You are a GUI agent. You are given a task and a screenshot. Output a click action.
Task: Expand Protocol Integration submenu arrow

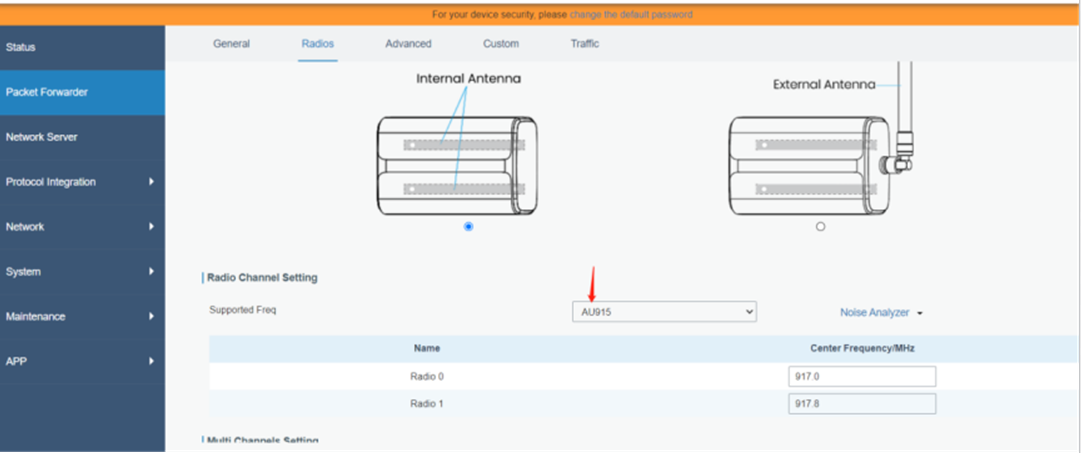pyautogui.click(x=151, y=182)
